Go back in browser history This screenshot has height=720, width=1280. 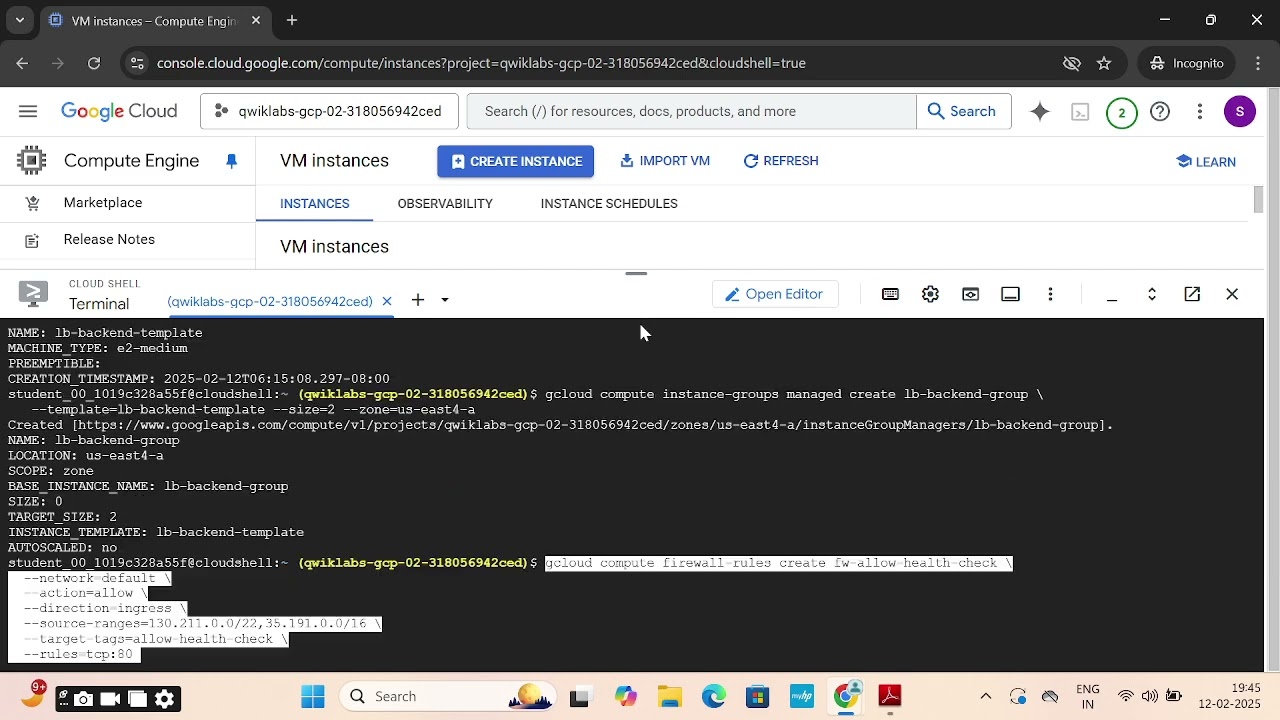[x=22, y=63]
